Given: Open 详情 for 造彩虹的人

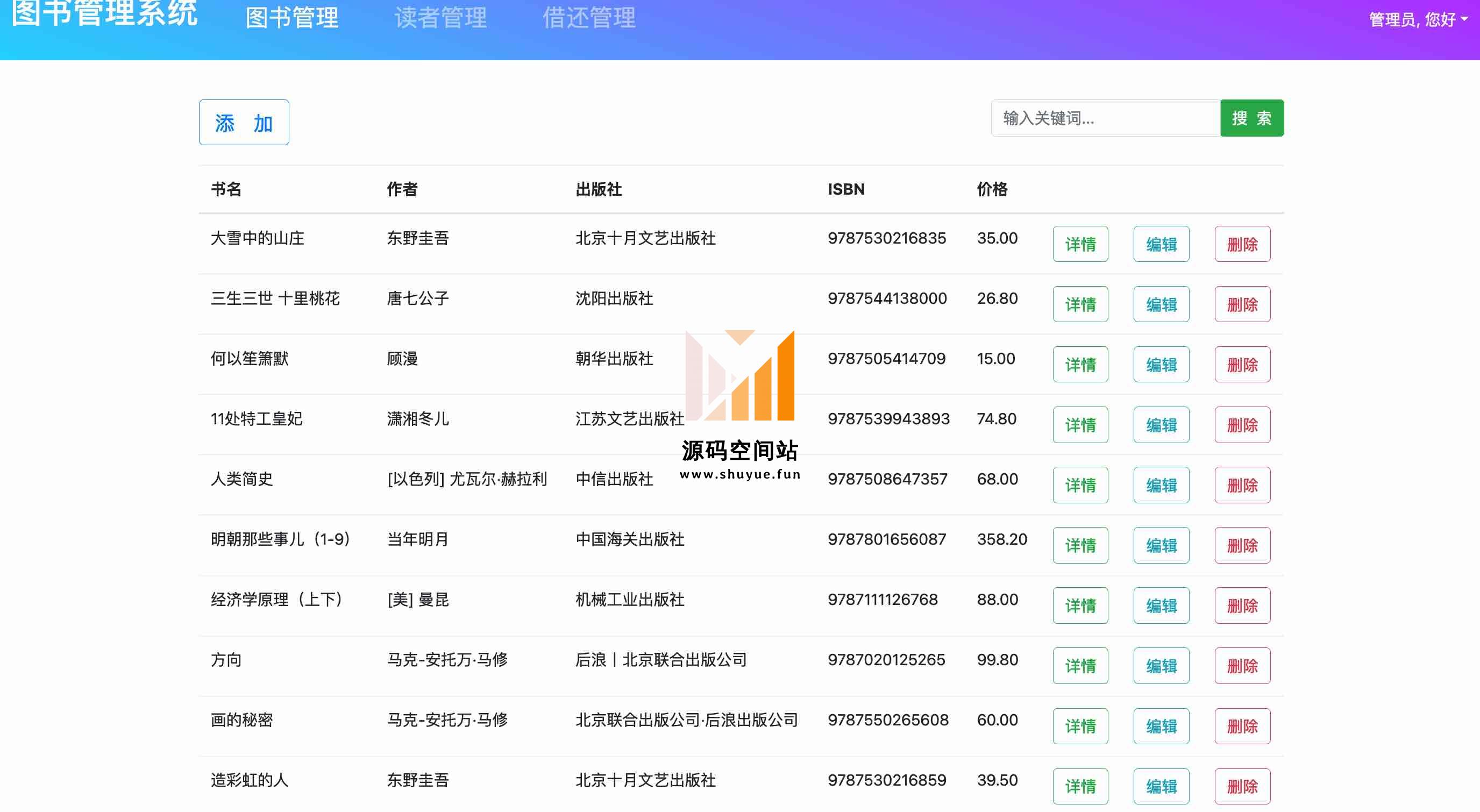Looking at the screenshot, I should click(1080, 786).
